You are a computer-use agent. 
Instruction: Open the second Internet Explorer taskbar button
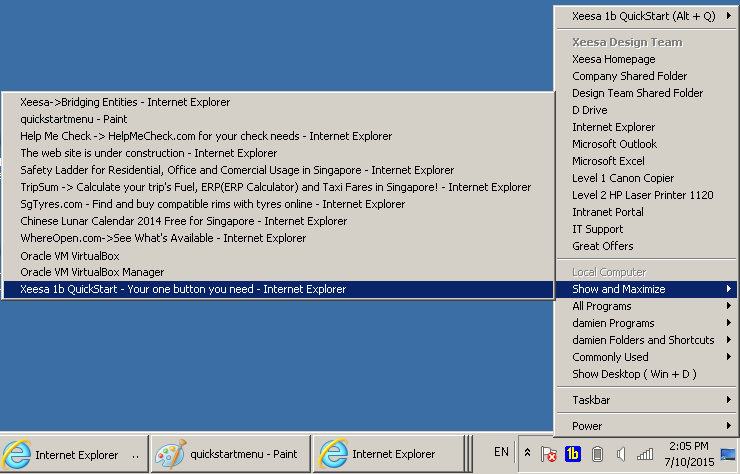click(389, 454)
